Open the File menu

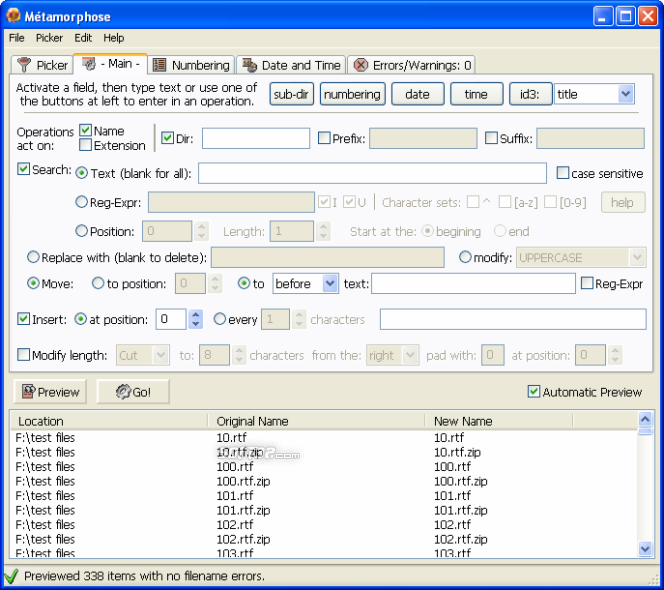pyautogui.click(x=17, y=38)
